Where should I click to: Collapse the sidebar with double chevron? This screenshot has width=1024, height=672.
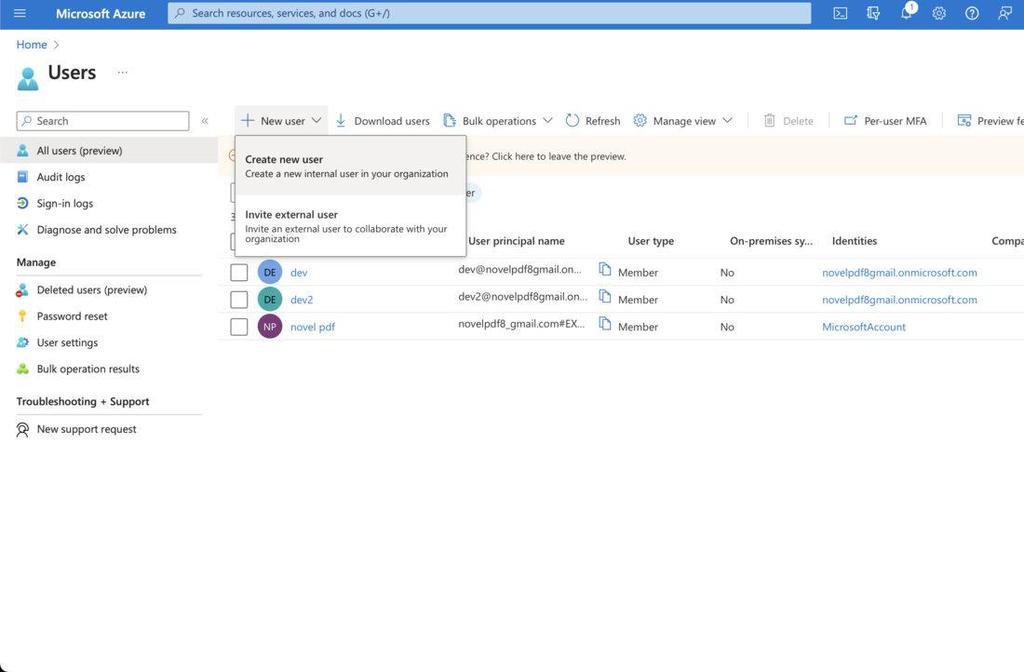(205, 121)
